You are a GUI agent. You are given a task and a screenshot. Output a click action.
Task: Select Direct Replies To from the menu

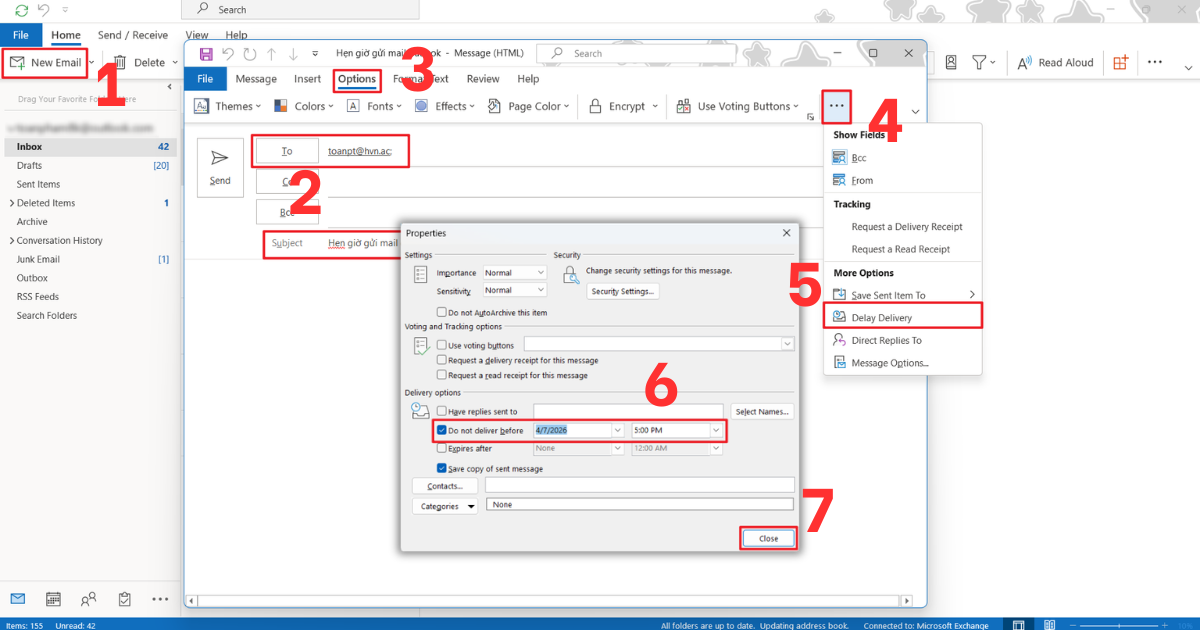pos(903,340)
